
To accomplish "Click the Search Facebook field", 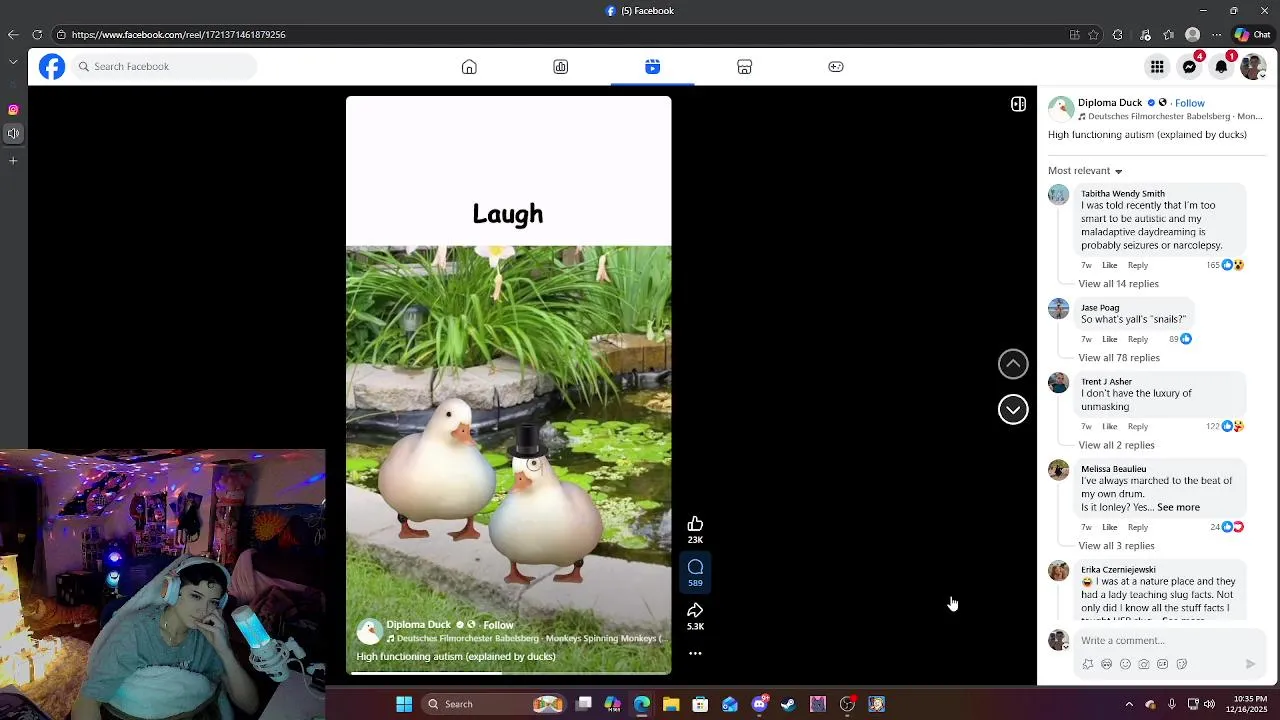I will tap(163, 67).
